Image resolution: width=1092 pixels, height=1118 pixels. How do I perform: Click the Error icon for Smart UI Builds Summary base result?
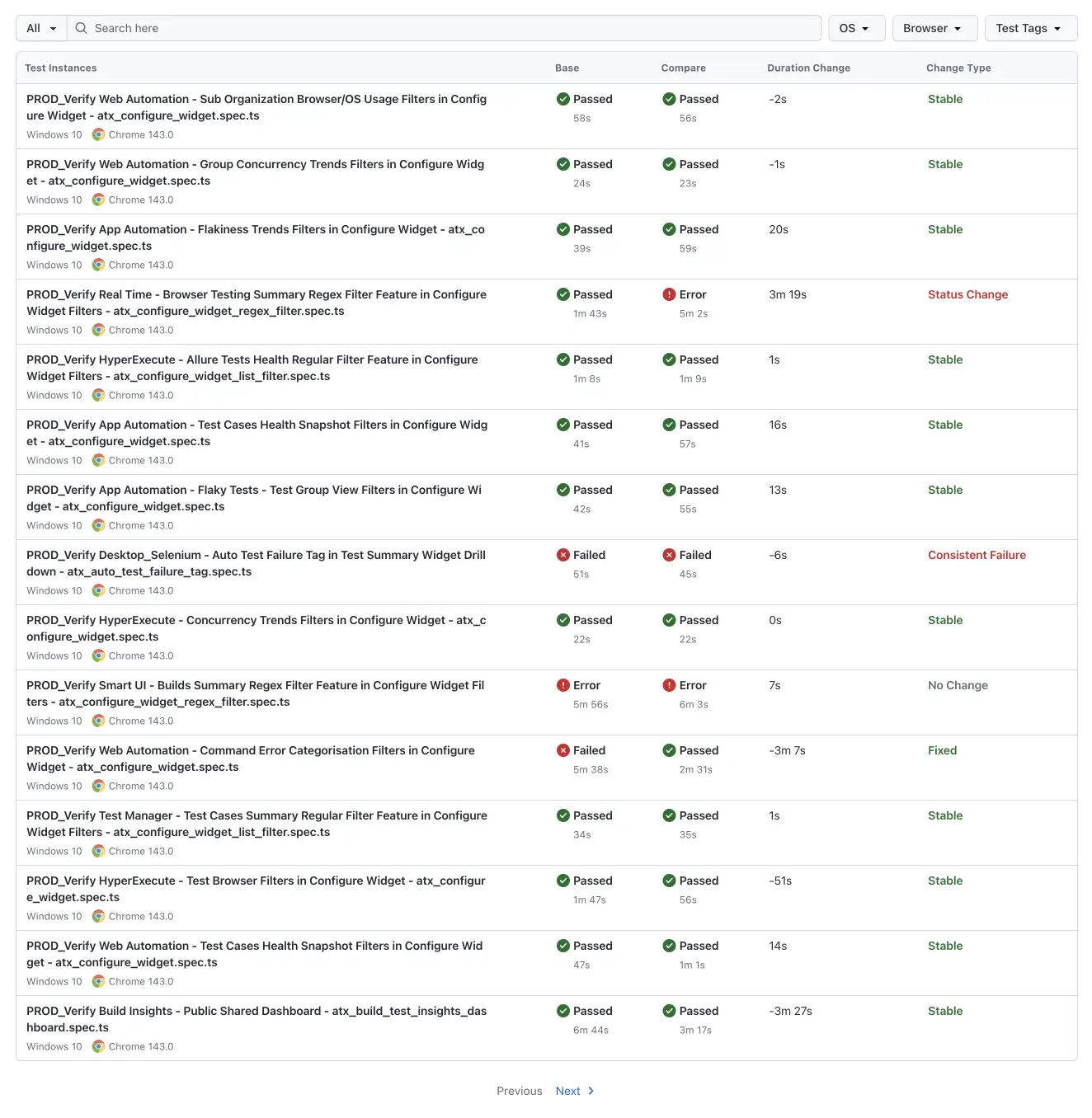(563, 685)
